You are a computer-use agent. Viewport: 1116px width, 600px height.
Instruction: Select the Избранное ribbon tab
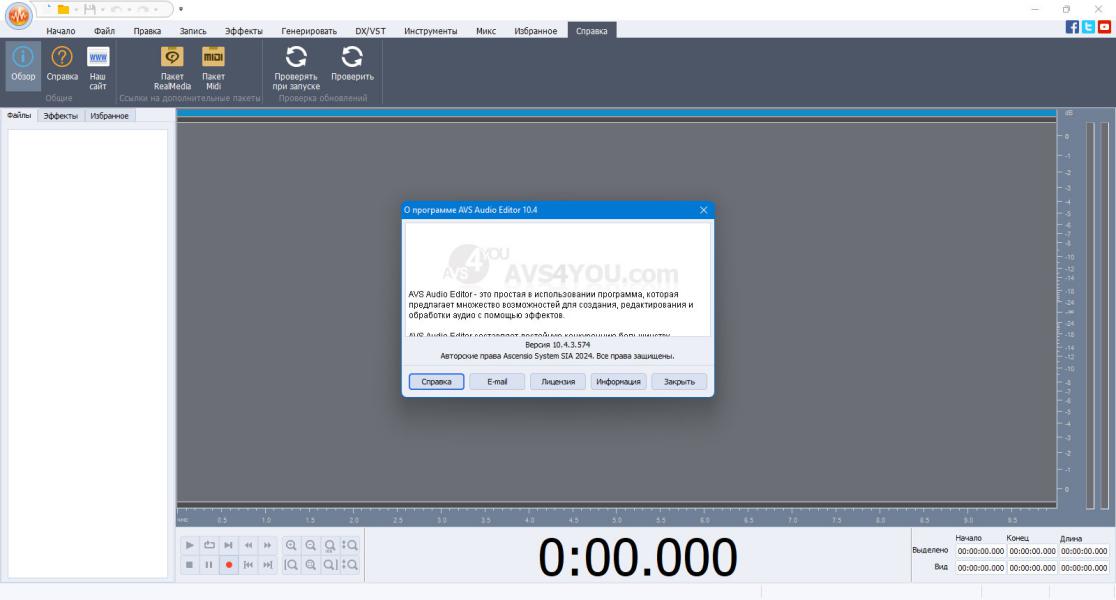pos(535,31)
